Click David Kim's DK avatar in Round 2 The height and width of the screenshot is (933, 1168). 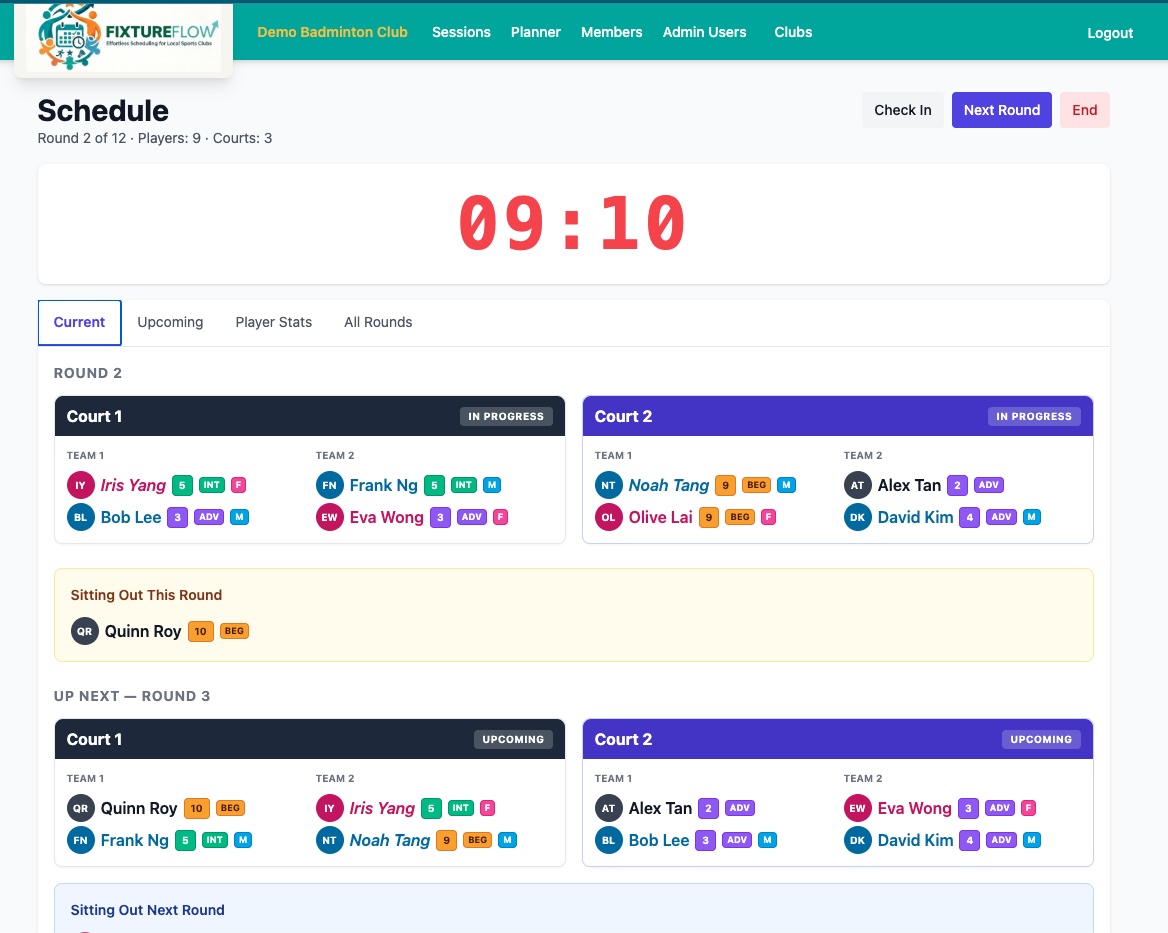857,517
